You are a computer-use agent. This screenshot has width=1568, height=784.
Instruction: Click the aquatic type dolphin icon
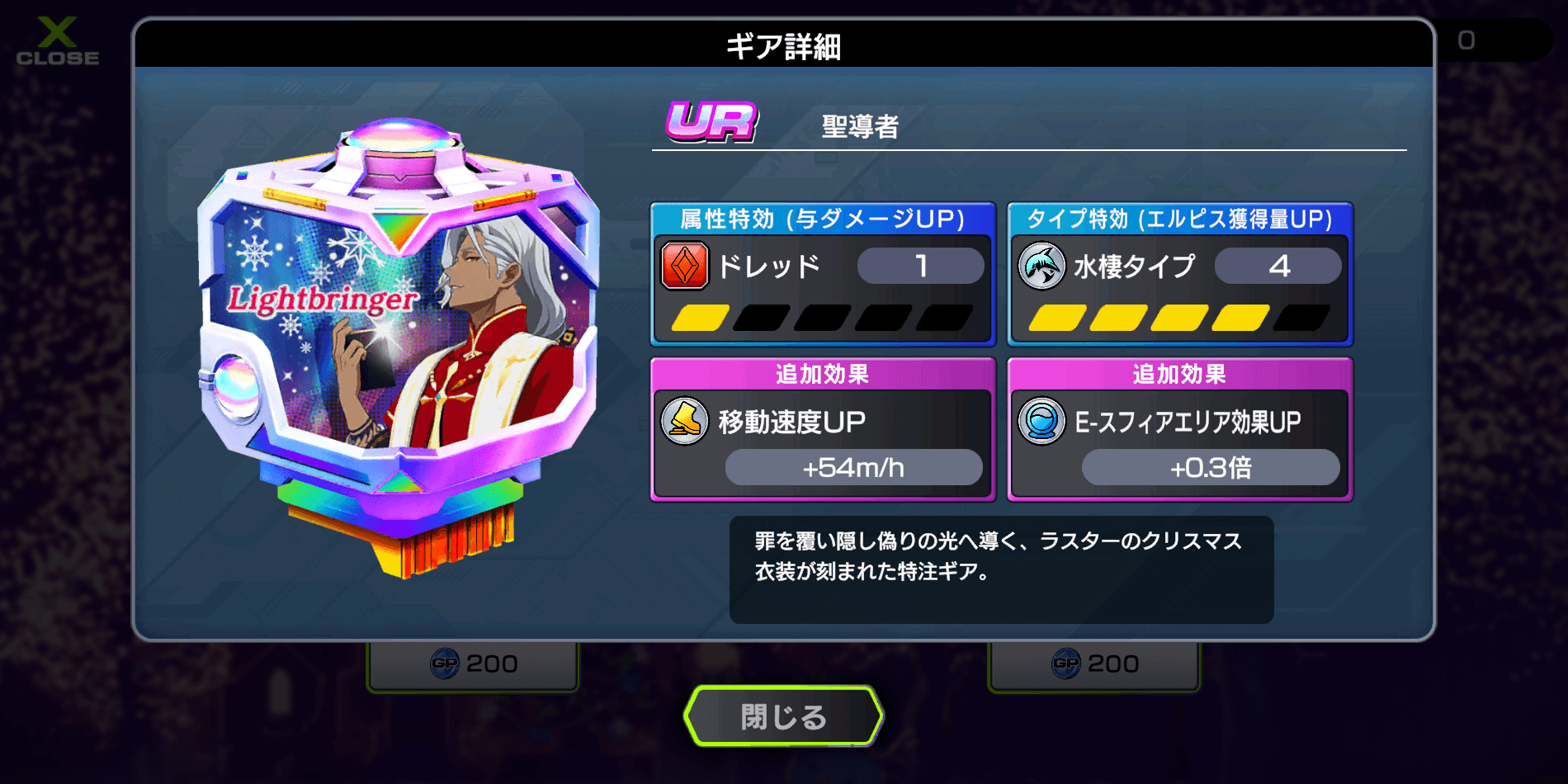(x=1041, y=266)
